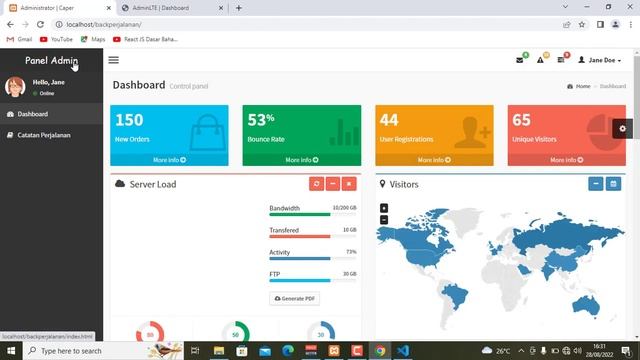Open the tab search chevron dropdown

[x=565, y=7]
